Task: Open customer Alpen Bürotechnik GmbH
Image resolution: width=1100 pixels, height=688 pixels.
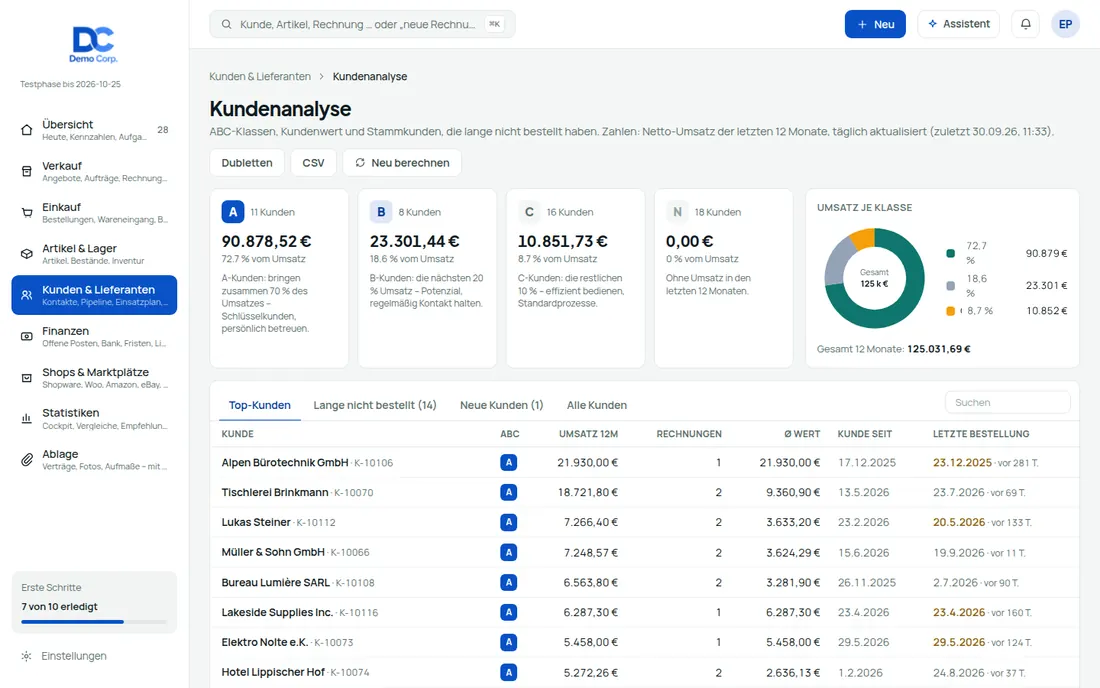Action: coord(285,463)
